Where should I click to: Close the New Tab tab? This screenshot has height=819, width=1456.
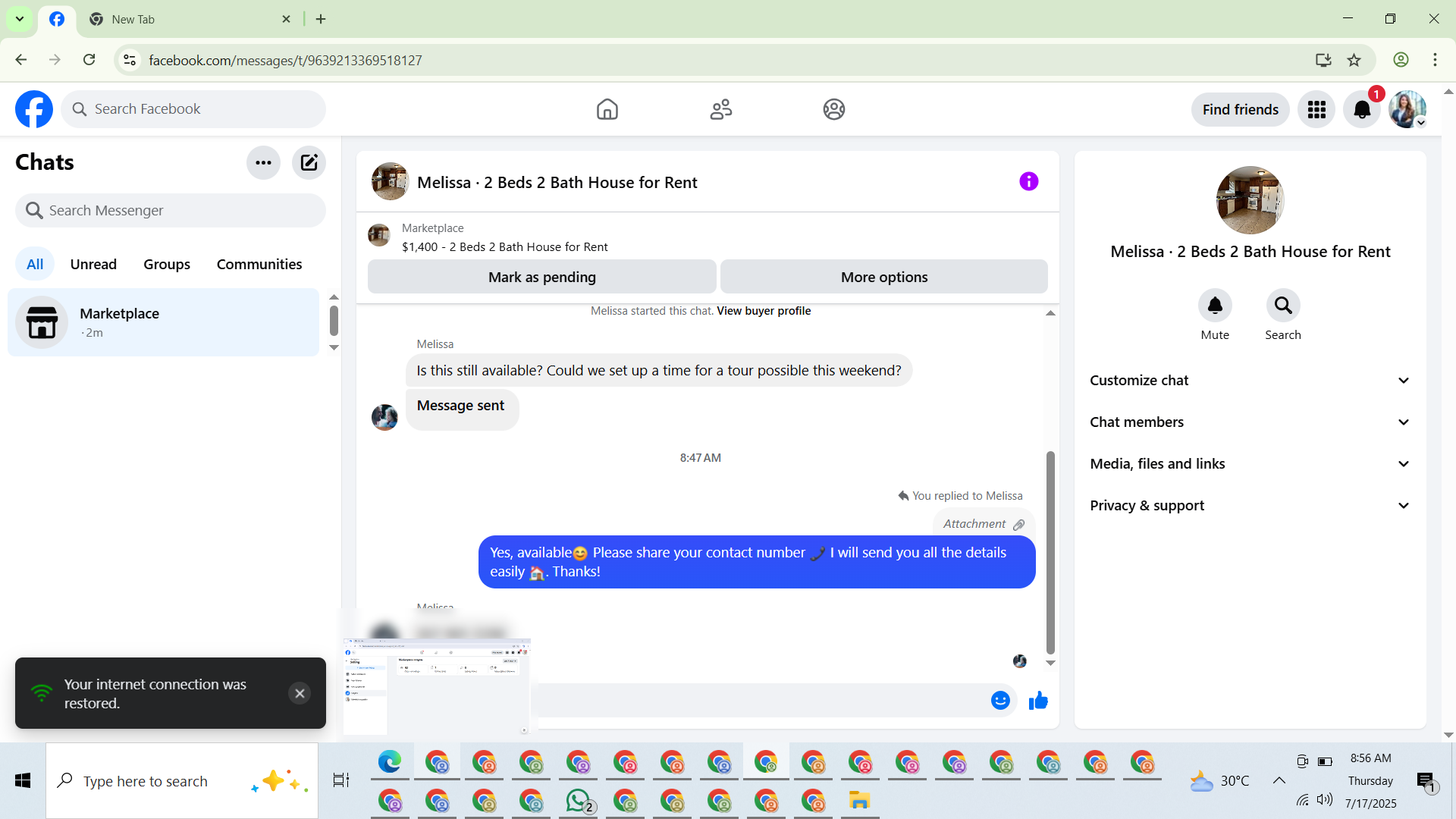[x=286, y=19]
